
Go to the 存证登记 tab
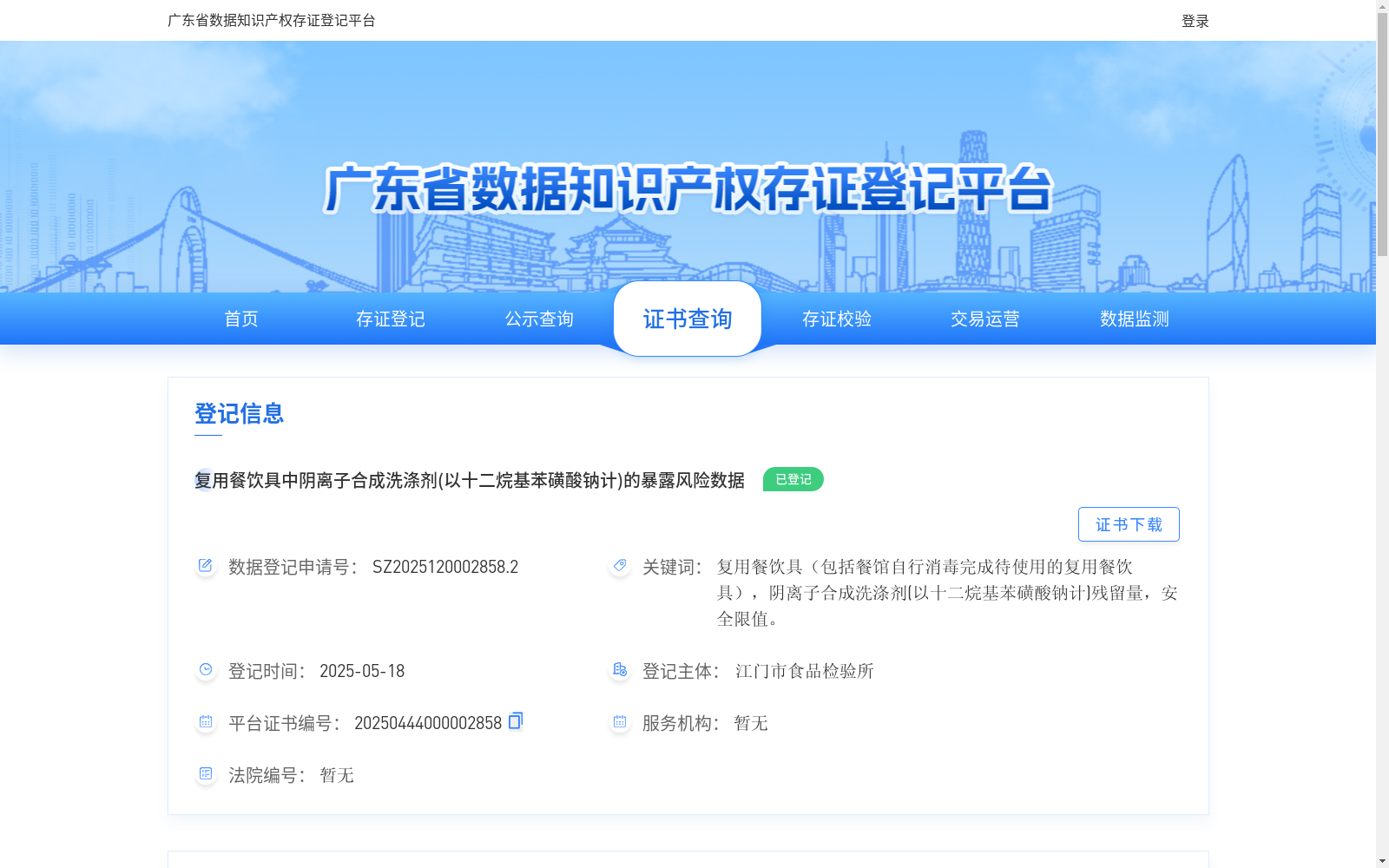coord(391,319)
